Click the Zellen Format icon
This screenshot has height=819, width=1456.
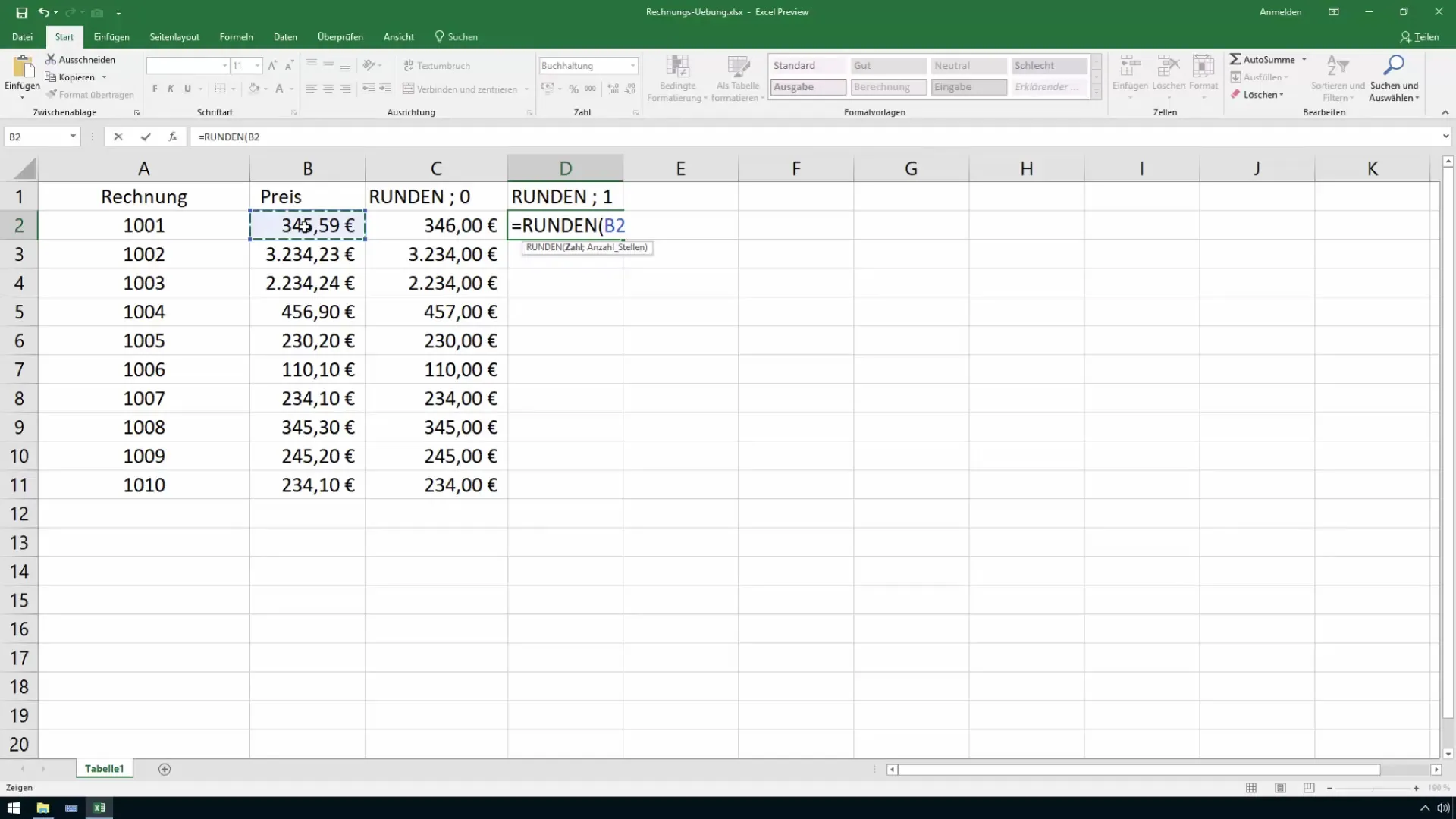coord(1203,67)
